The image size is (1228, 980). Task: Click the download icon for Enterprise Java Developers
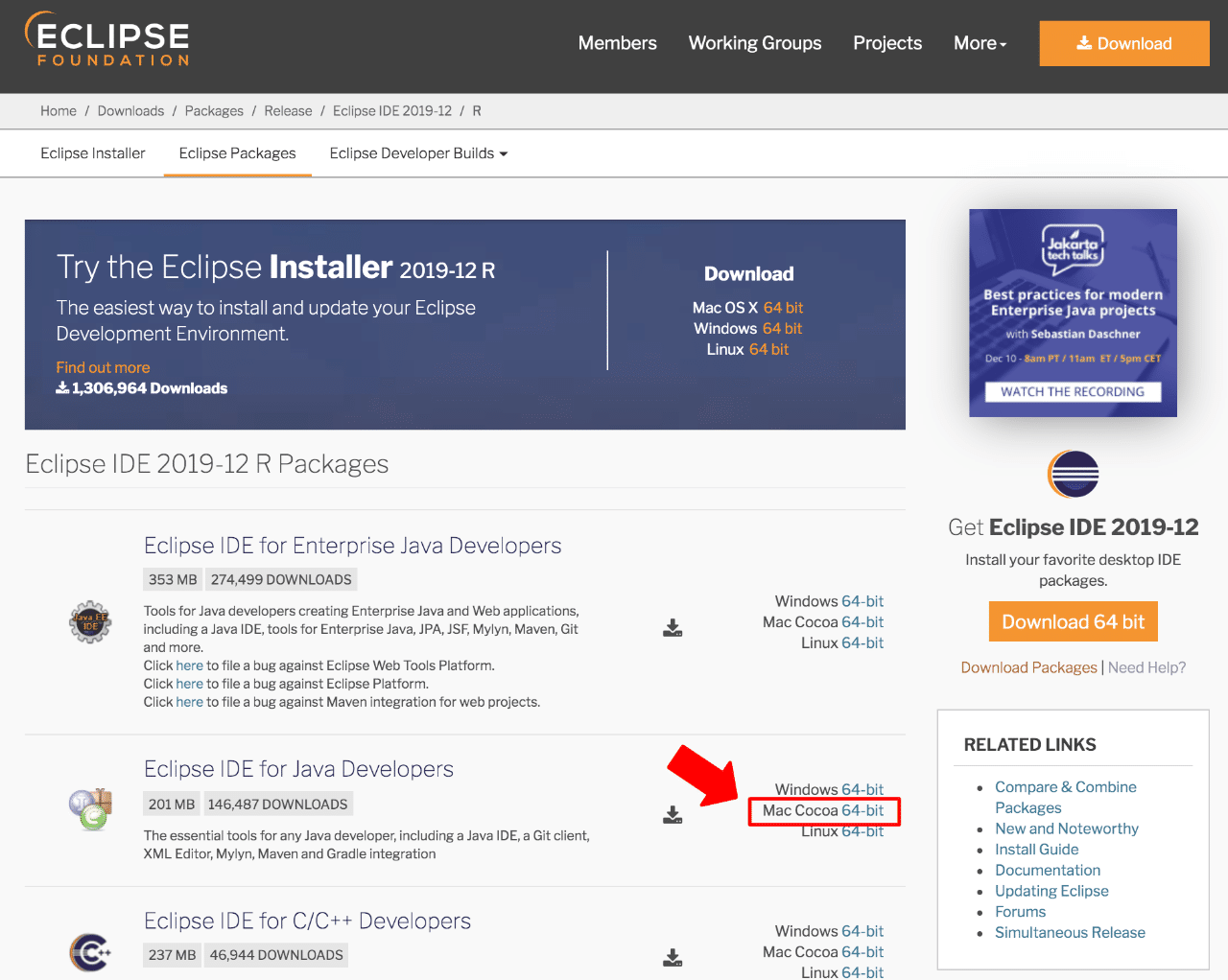point(673,628)
